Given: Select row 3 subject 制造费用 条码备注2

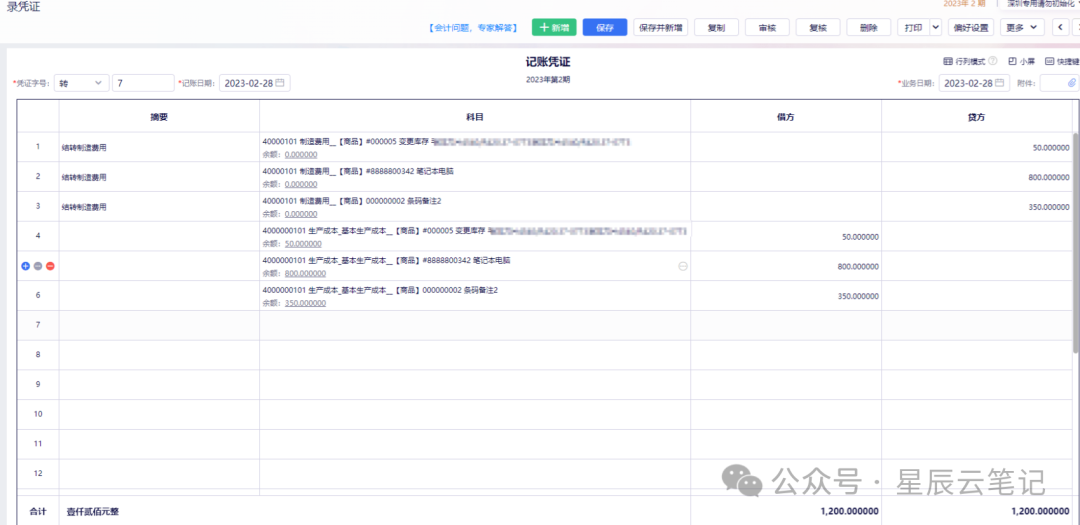Looking at the screenshot, I should point(351,201).
